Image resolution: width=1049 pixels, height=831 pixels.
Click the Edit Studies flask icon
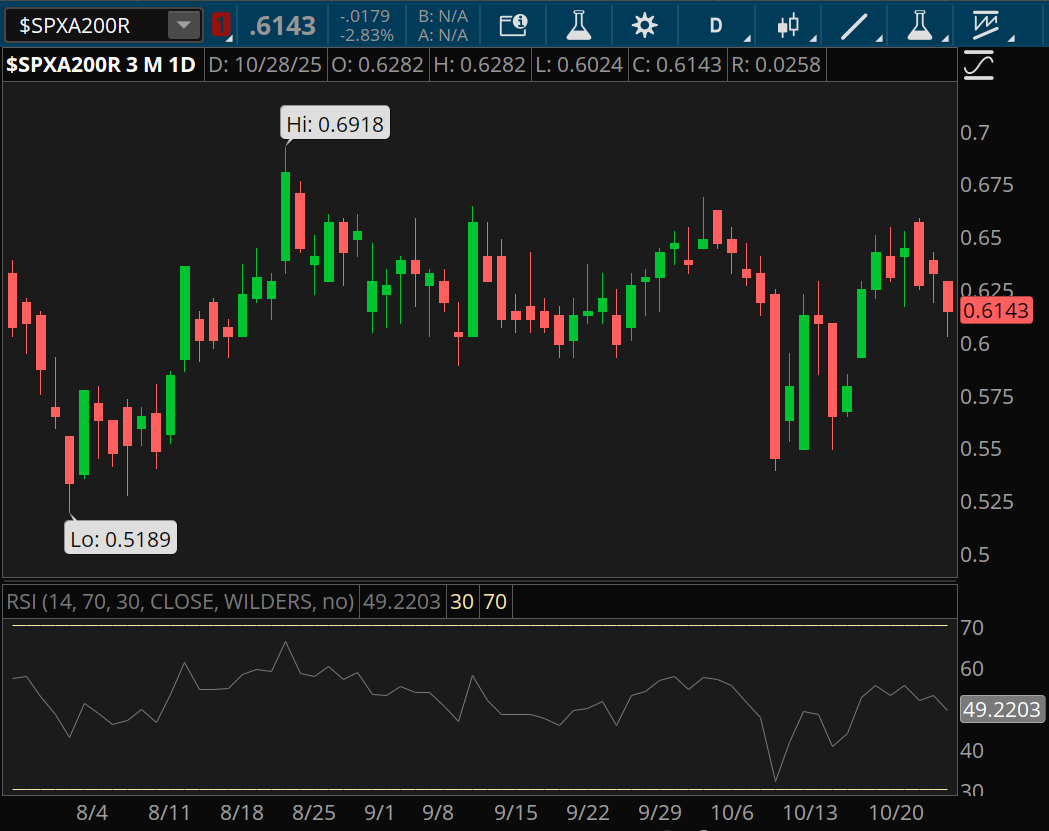[578, 25]
